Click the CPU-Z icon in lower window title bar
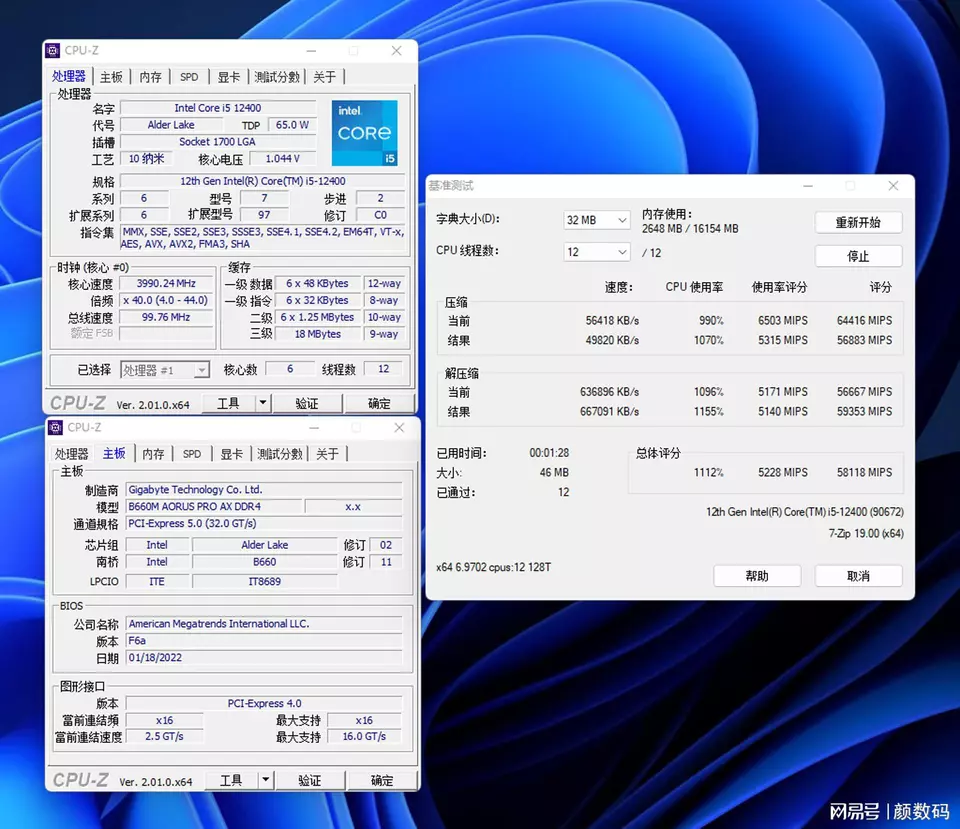 click(54, 428)
